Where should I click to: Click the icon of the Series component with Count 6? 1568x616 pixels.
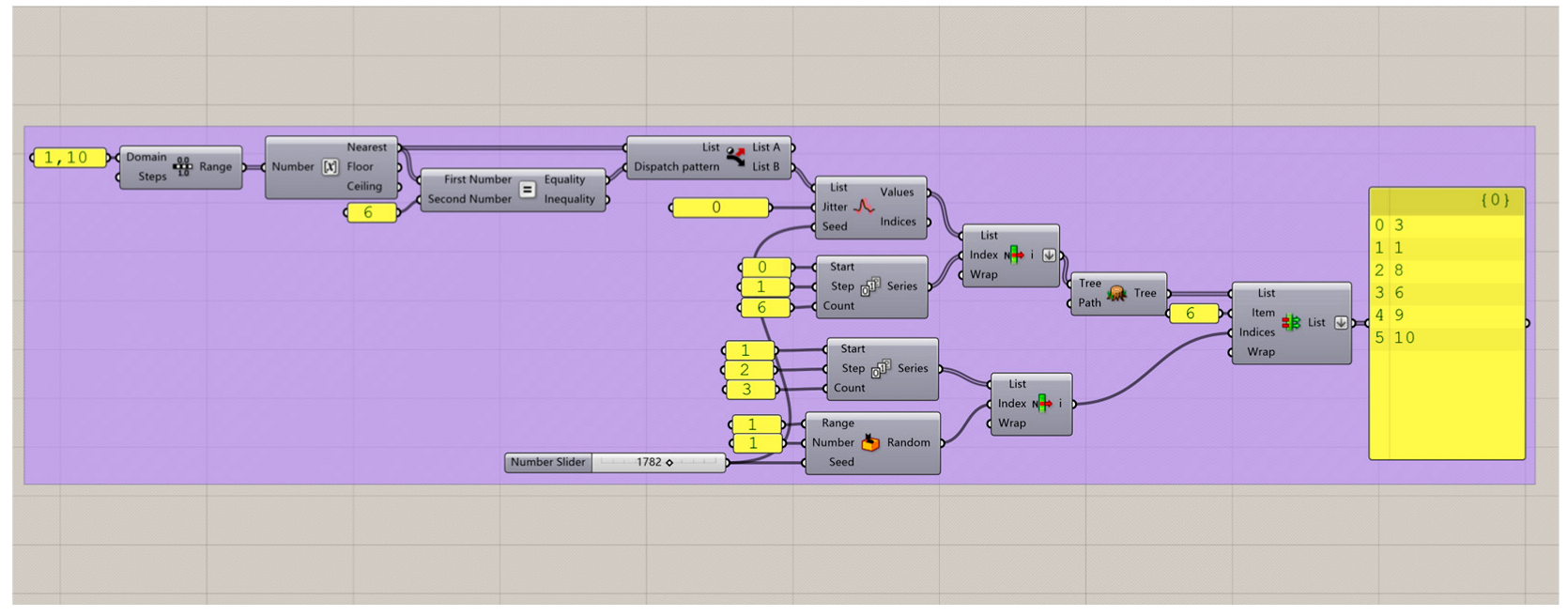tap(870, 286)
